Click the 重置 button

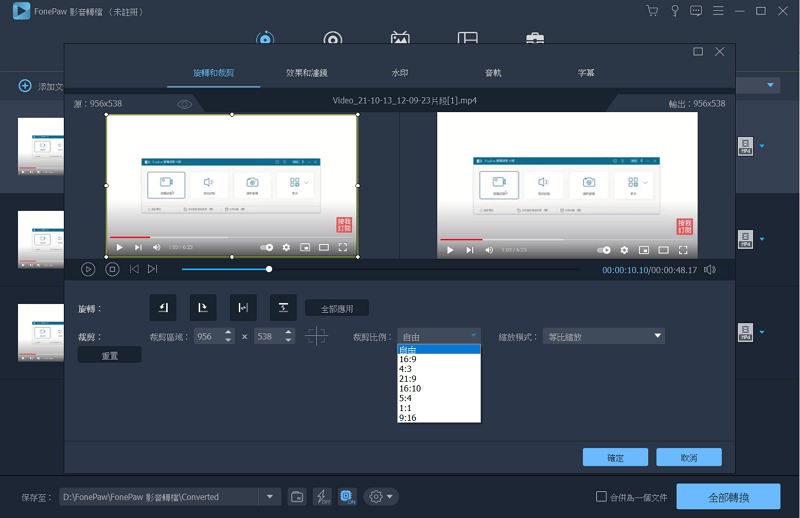click(110, 356)
